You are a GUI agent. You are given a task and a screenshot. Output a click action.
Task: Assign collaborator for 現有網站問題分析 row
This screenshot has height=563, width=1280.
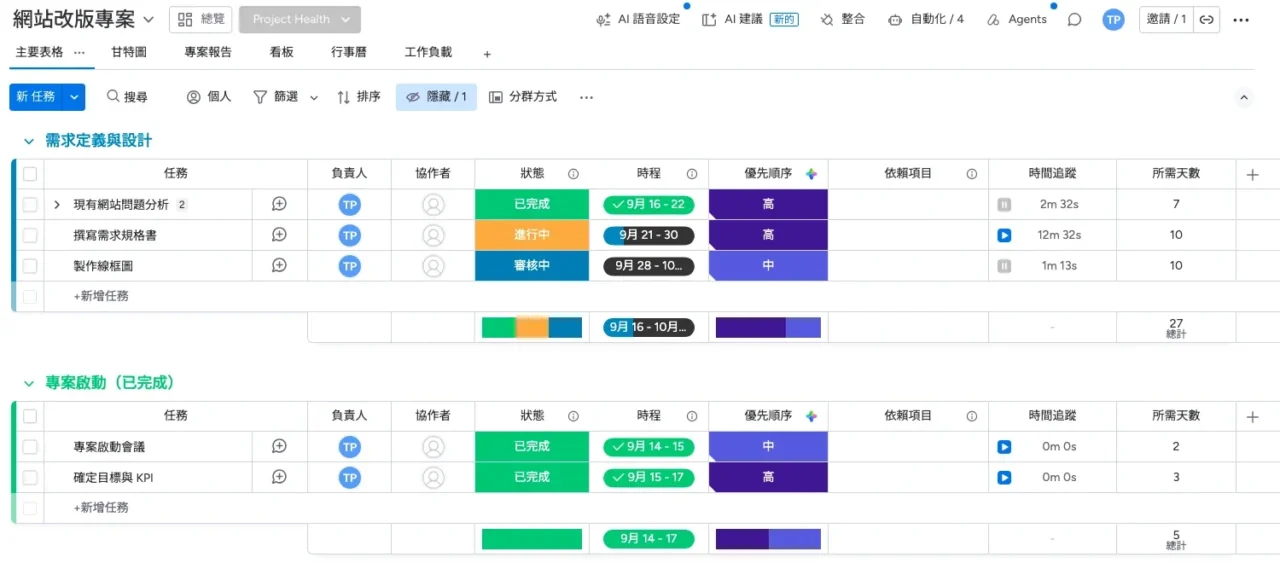pos(433,205)
